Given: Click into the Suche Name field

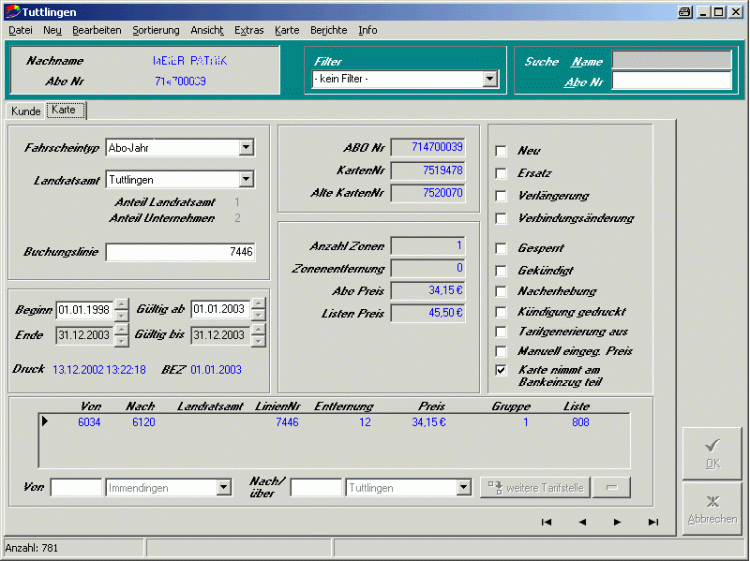Looking at the screenshot, I should 672,60.
